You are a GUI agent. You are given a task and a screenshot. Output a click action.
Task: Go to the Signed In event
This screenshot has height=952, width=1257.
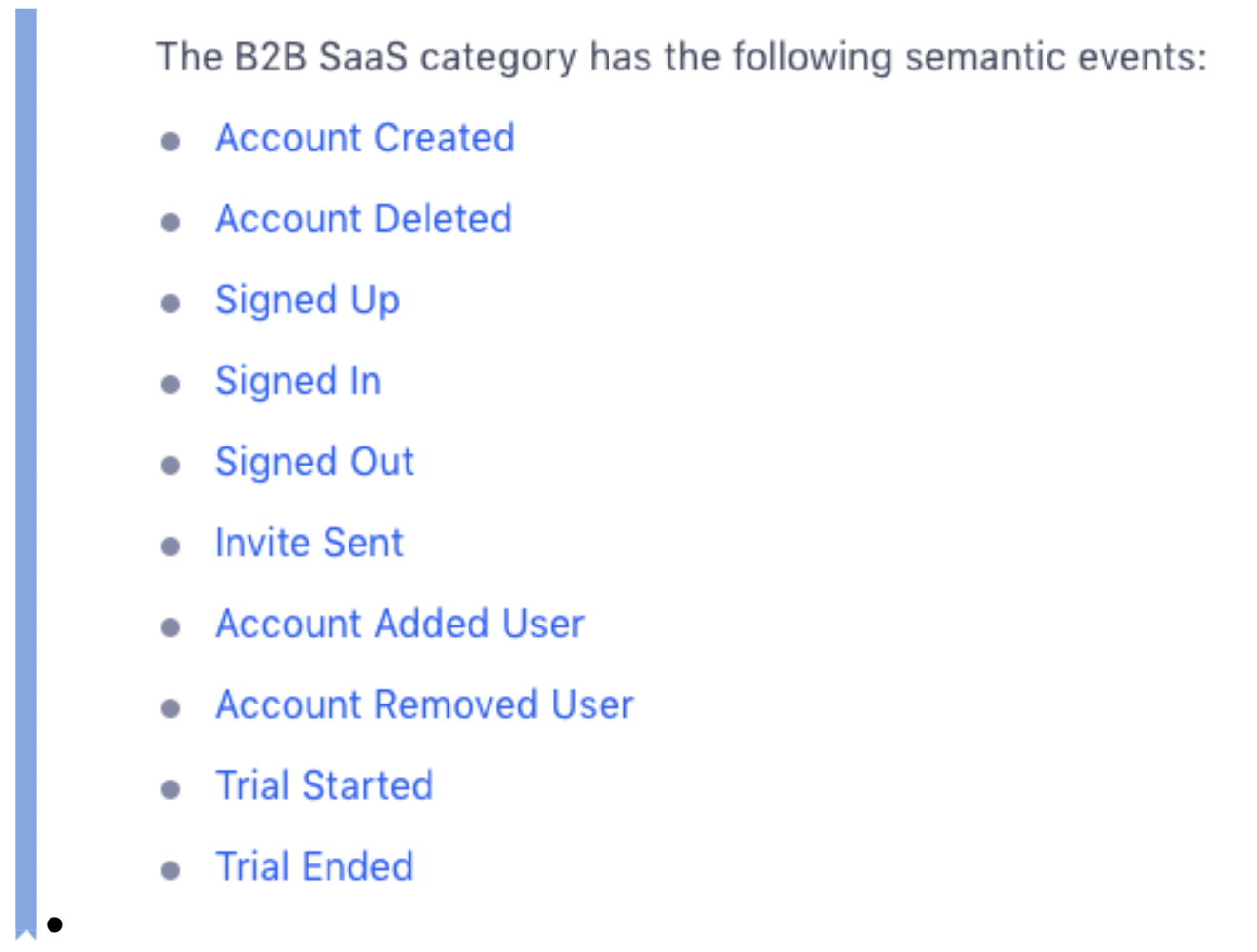pyautogui.click(x=298, y=382)
